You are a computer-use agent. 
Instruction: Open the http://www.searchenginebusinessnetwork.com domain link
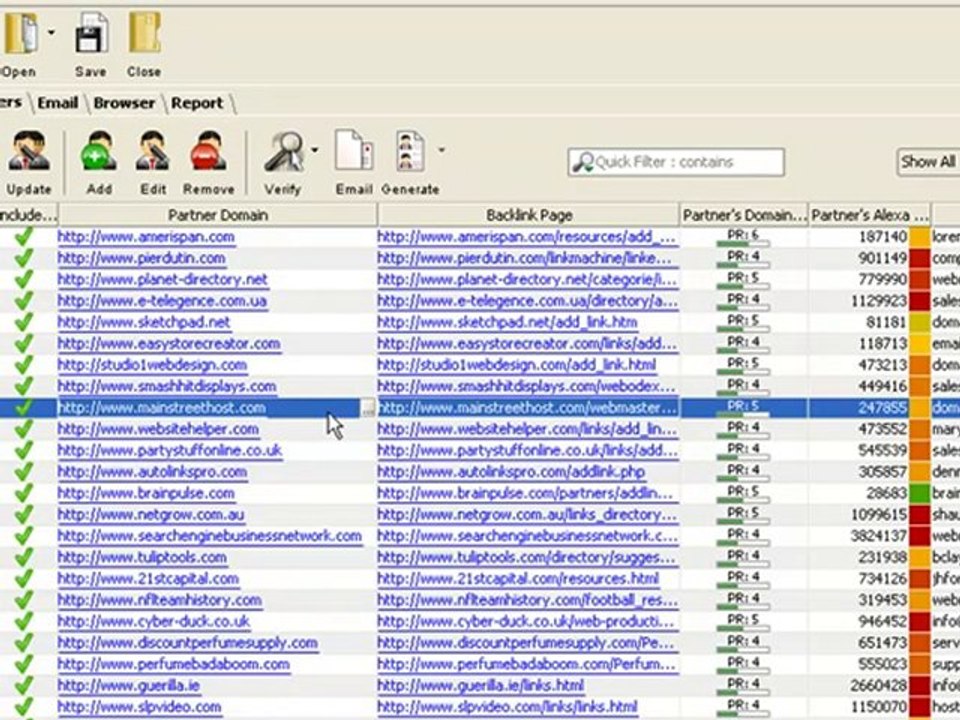click(x=210, y=536)
